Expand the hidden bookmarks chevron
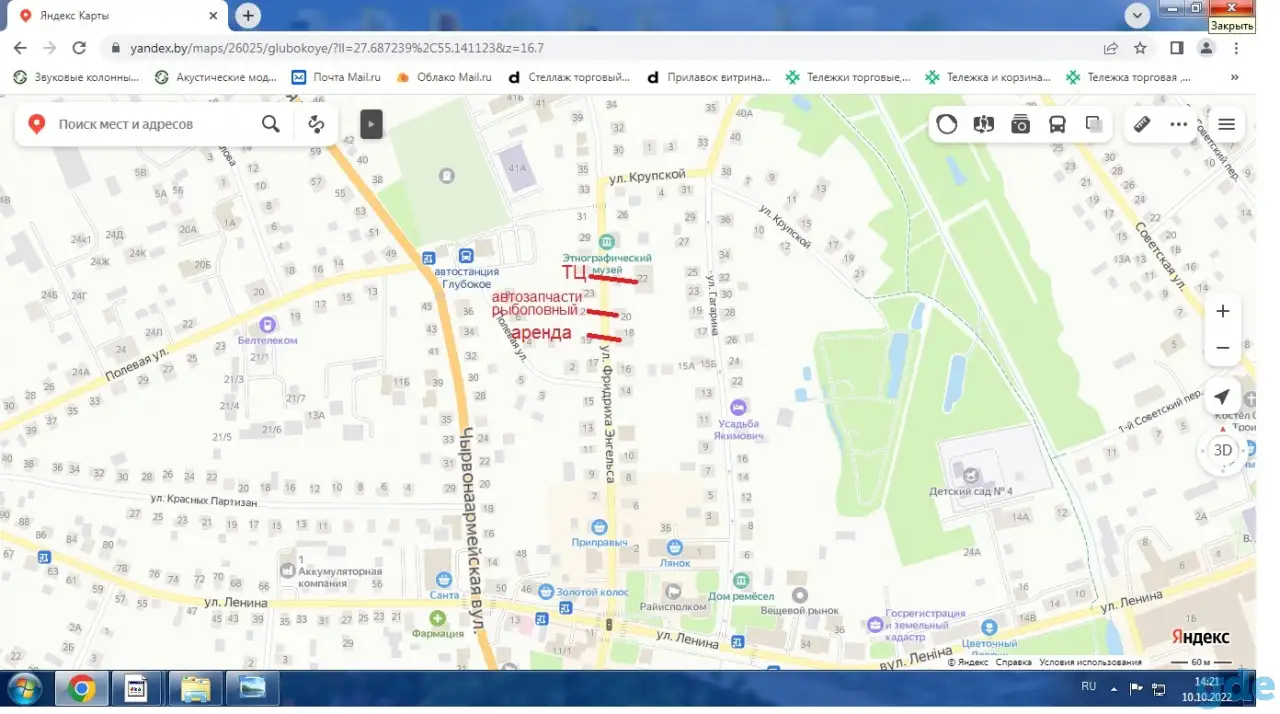 1235,77
